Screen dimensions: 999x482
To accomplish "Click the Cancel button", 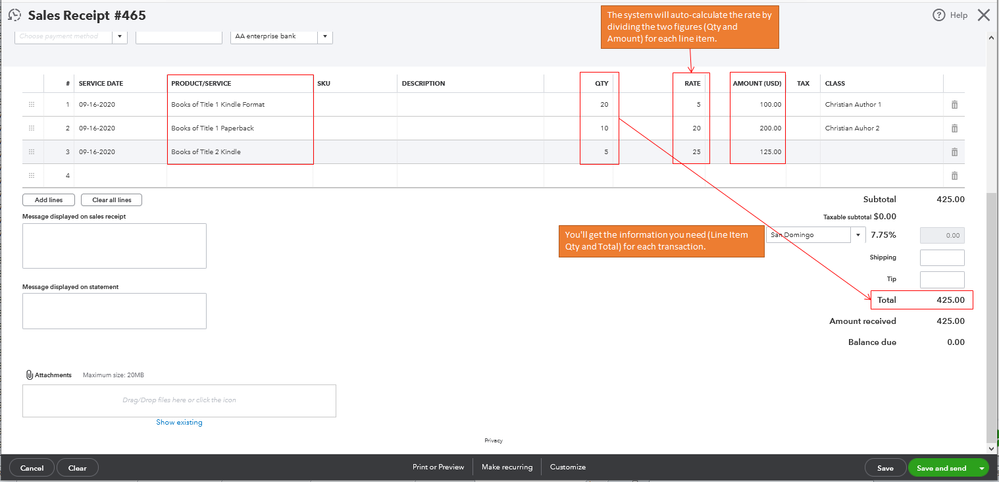I will [32, 468].
